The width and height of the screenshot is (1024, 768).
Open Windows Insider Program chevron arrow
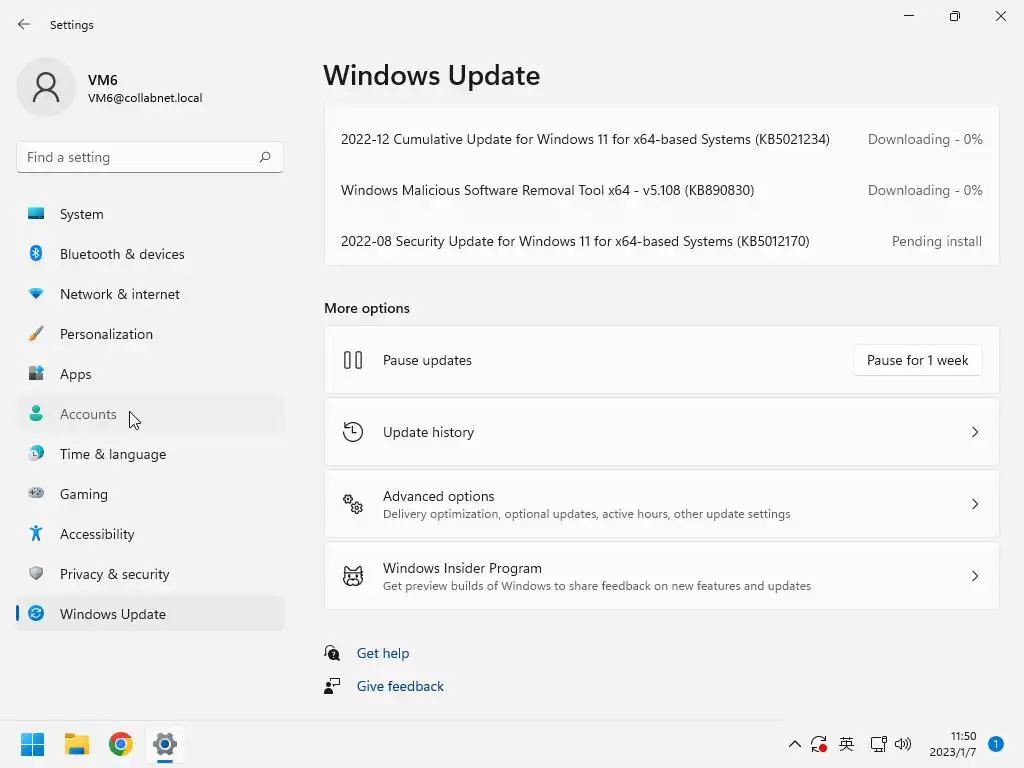click(x=975, y=576)
